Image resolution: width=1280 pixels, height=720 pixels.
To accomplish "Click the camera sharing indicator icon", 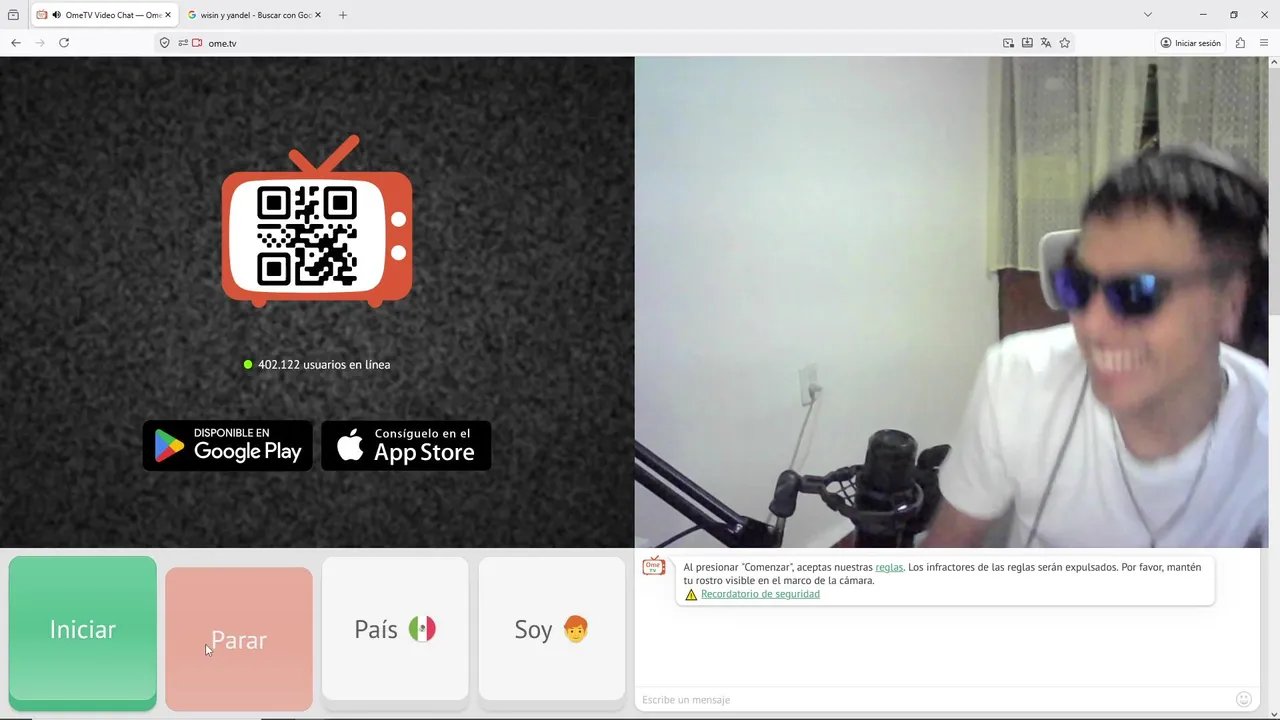I will click(x=197, y=43).
